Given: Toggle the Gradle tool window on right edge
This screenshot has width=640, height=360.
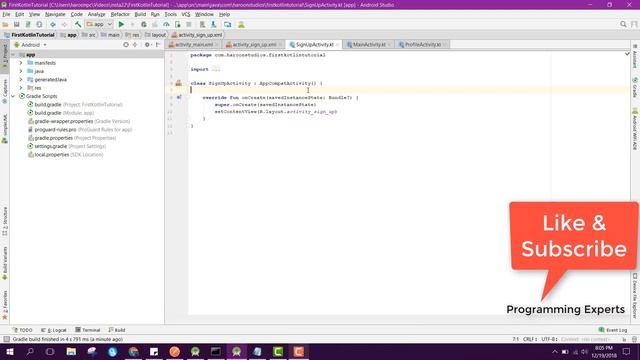Looking at the screenshot, I should coord(635,88).
